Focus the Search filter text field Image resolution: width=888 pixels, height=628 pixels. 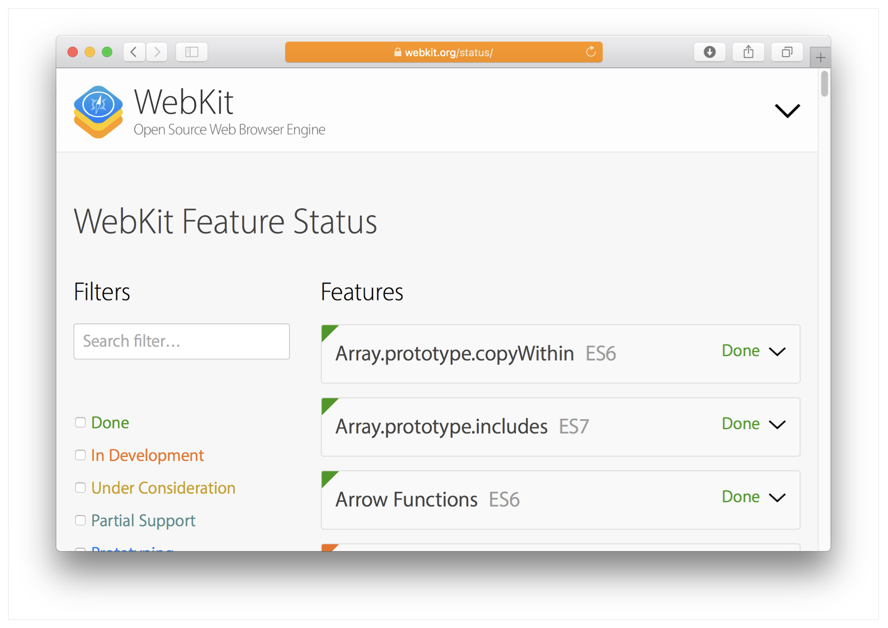pos(182,341)
